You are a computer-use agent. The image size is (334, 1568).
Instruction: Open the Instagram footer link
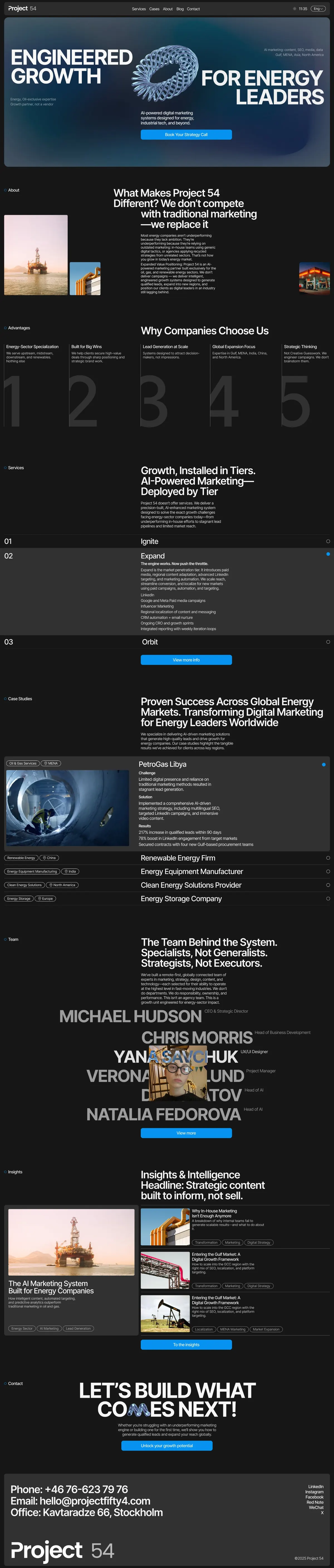(x=315, y=1492)
